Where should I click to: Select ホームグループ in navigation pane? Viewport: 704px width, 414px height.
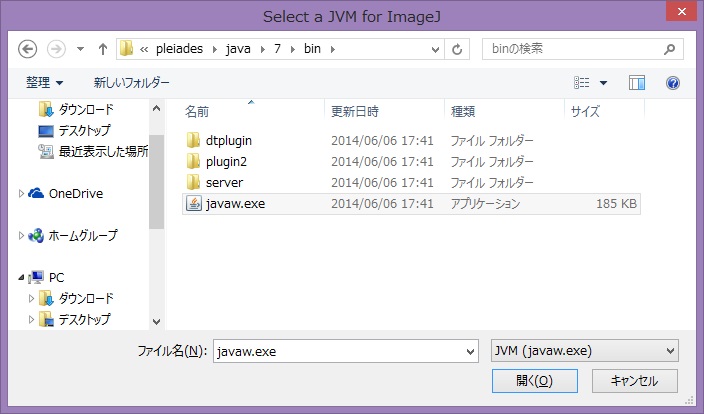pyautogui.click(x=83, y=235)
